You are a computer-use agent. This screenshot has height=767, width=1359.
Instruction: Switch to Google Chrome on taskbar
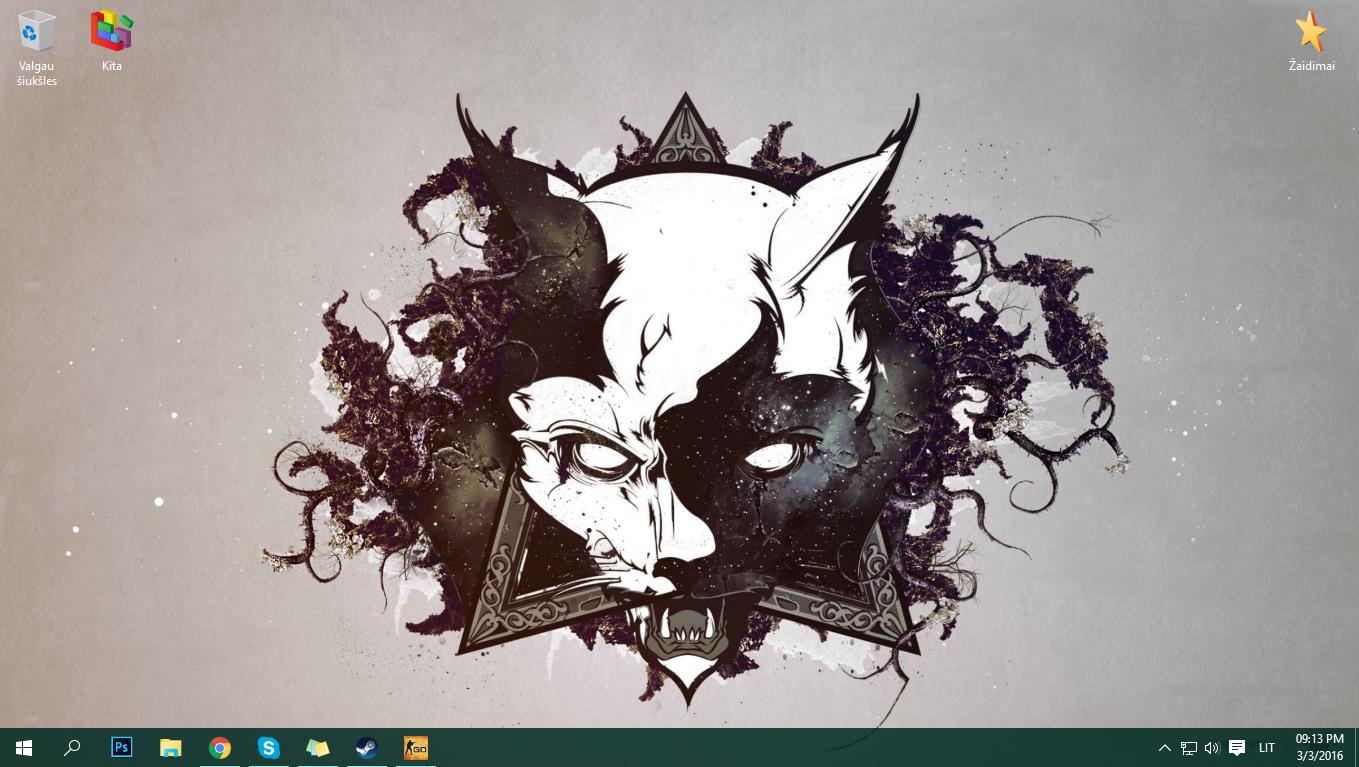pyautogui.click(x=220, y=747)
